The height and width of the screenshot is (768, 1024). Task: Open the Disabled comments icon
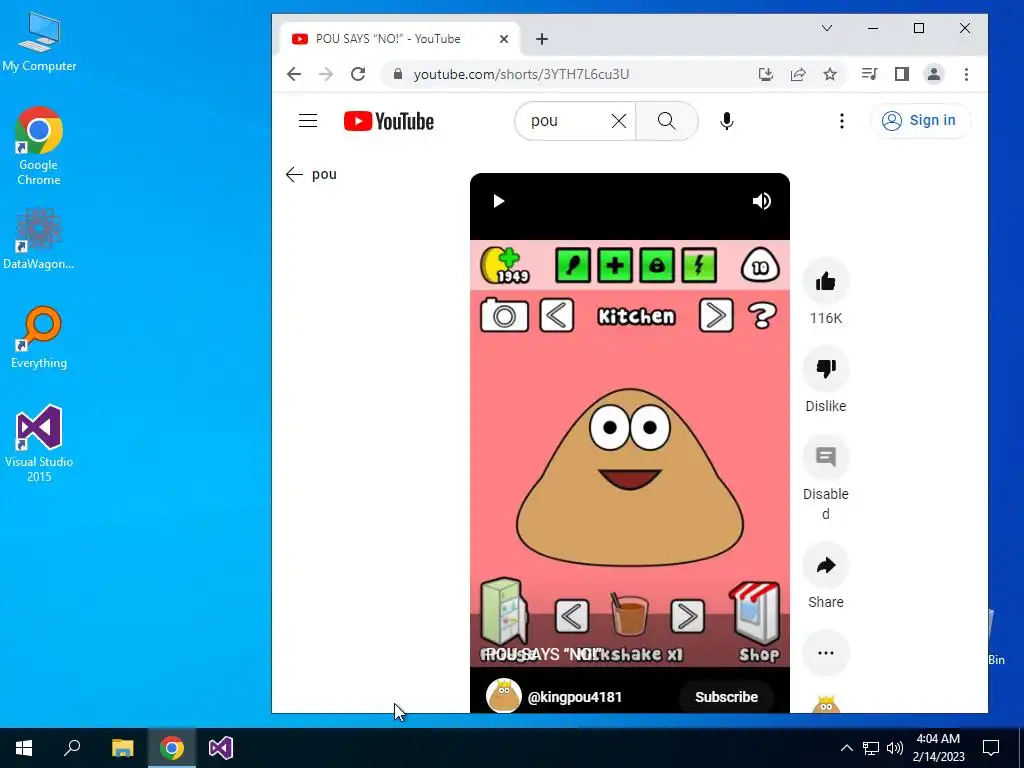(x=825, y=457)
